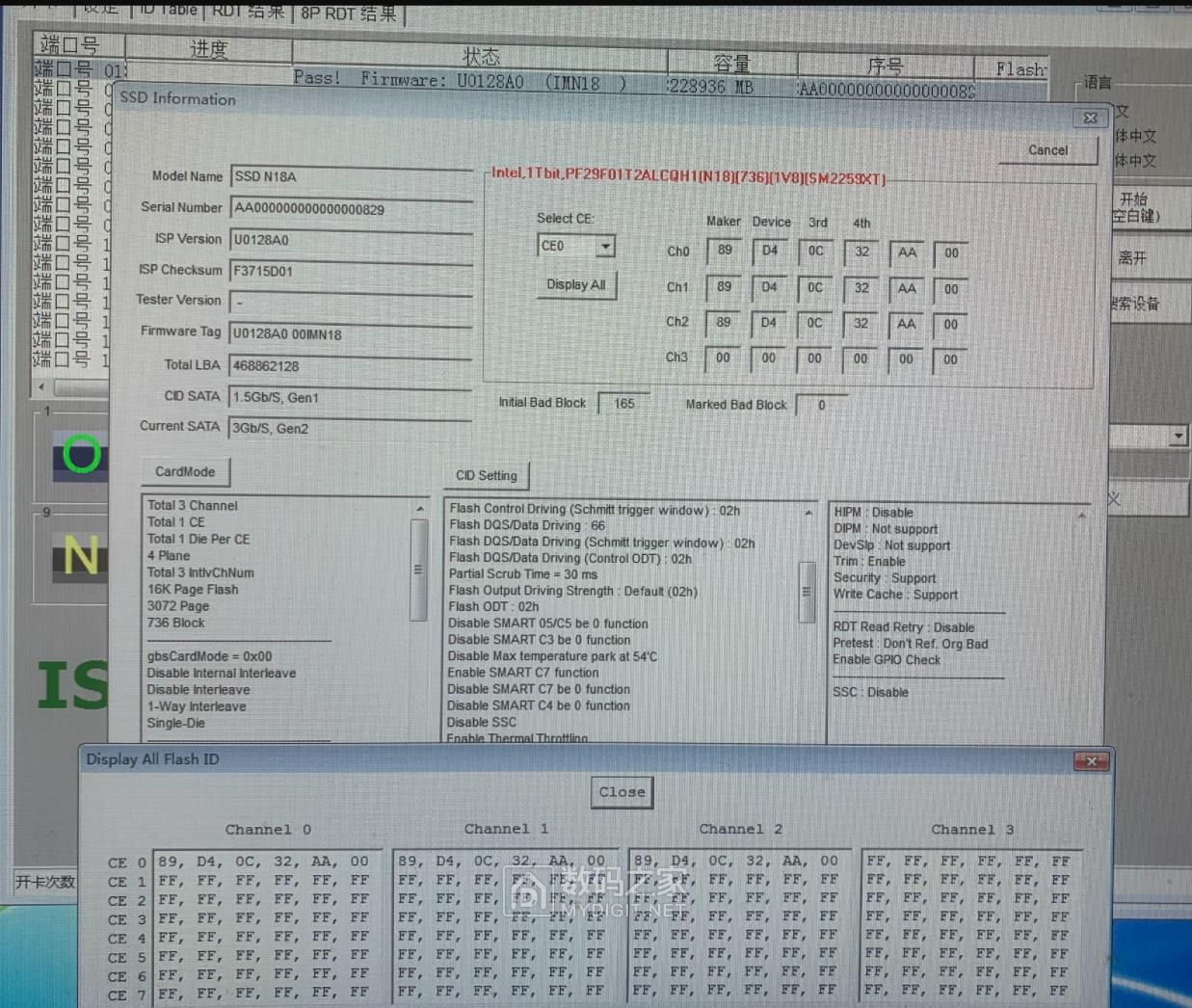This screenshot has height=1008, width=1192.
Task: Close the SSD Information dialog with its X
Action: pyautogui.click(x=1090, y=118)
